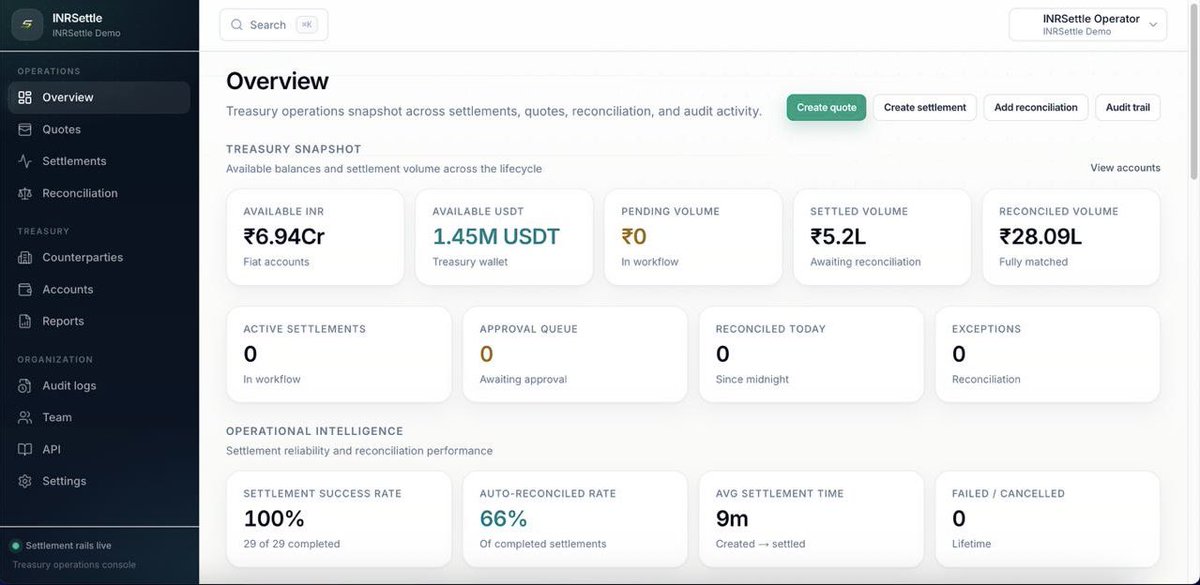Viewport: 1200px width, 585px height.
Task: Open Settings in sidebar
Action: click(99, 481)
